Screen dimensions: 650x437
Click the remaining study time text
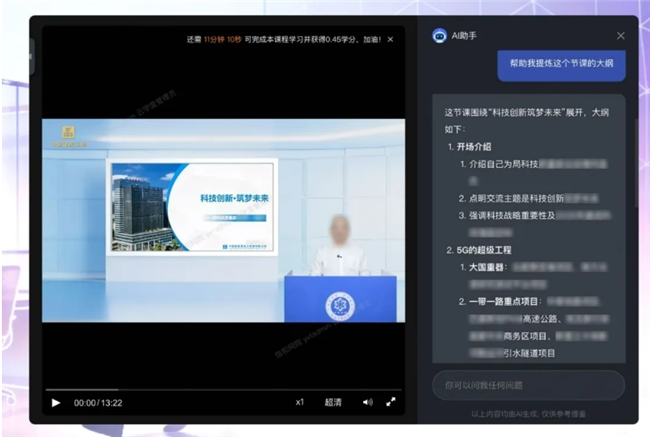(283, 39)
